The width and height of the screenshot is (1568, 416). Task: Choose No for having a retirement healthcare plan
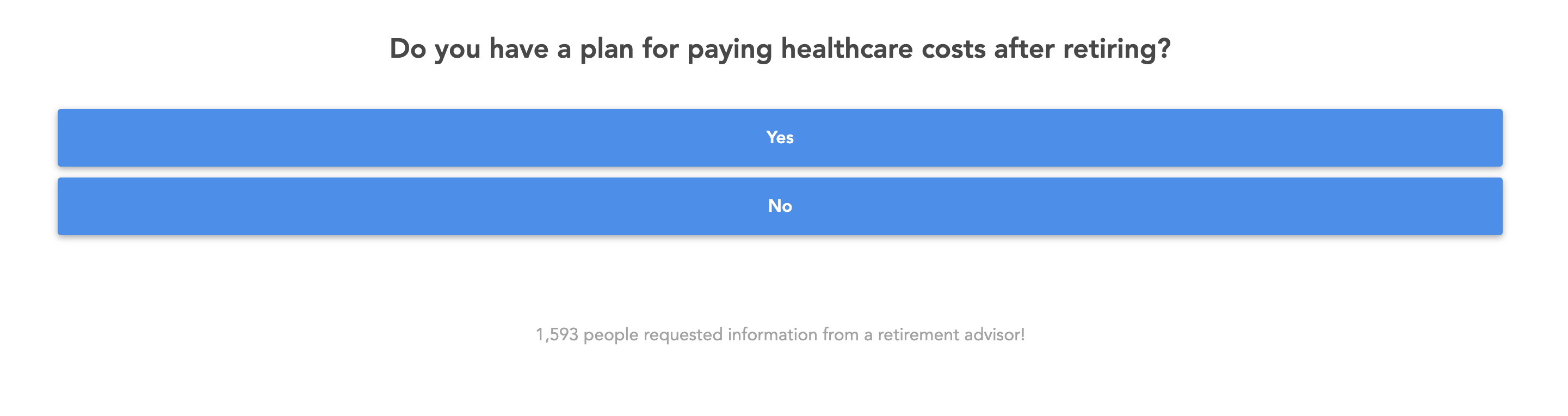click(x=780, y=206)
